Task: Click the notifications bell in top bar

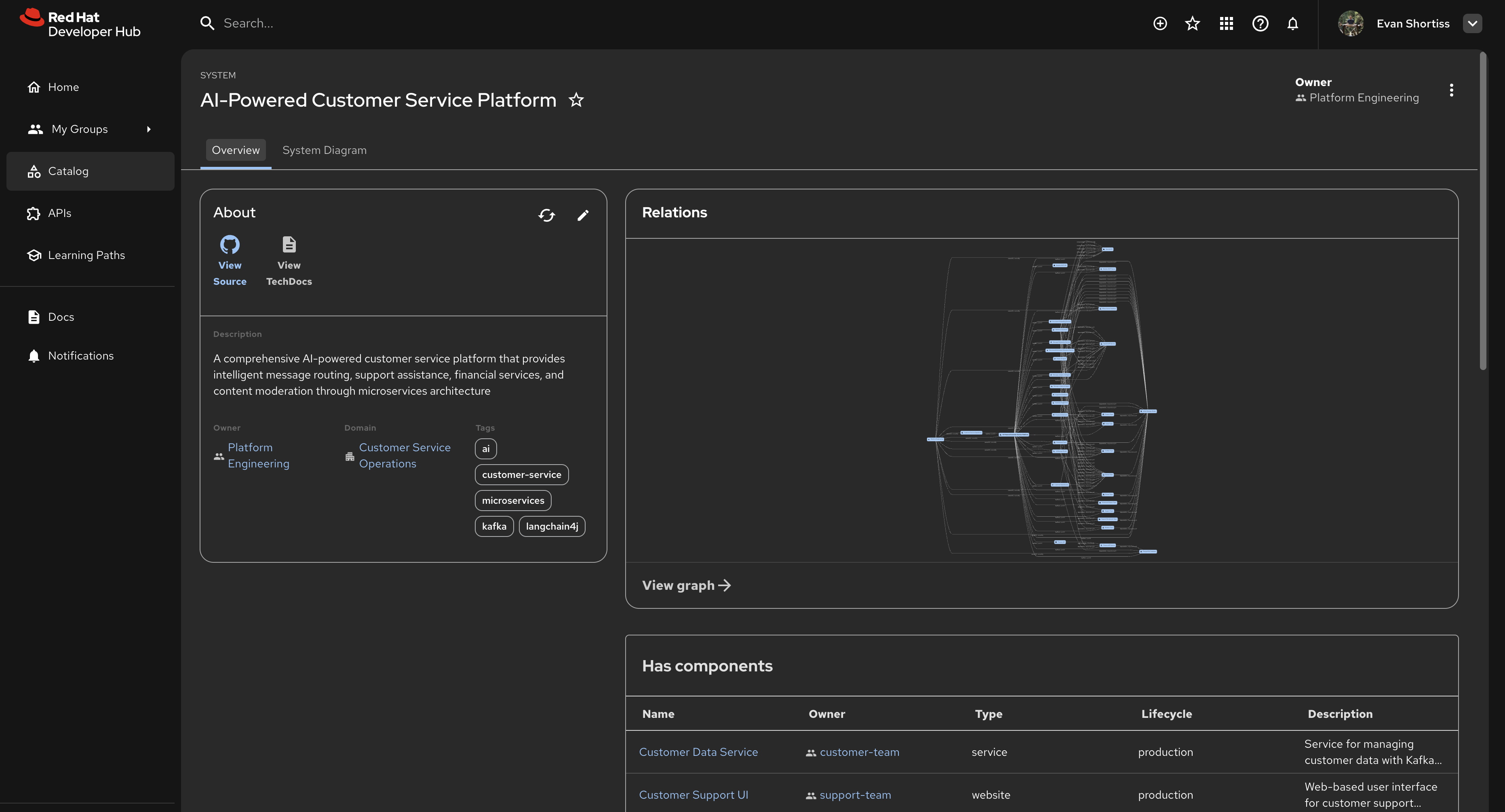Action: 1292,23
